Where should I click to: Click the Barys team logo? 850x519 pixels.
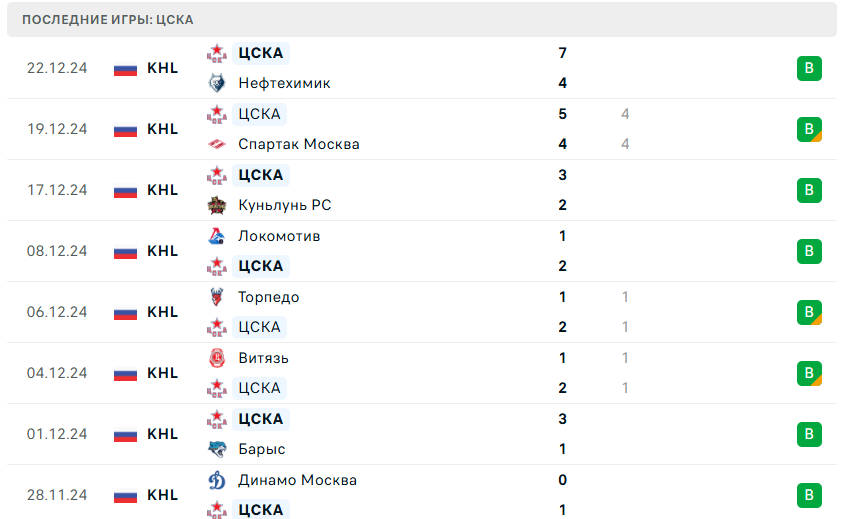(217, 449)
